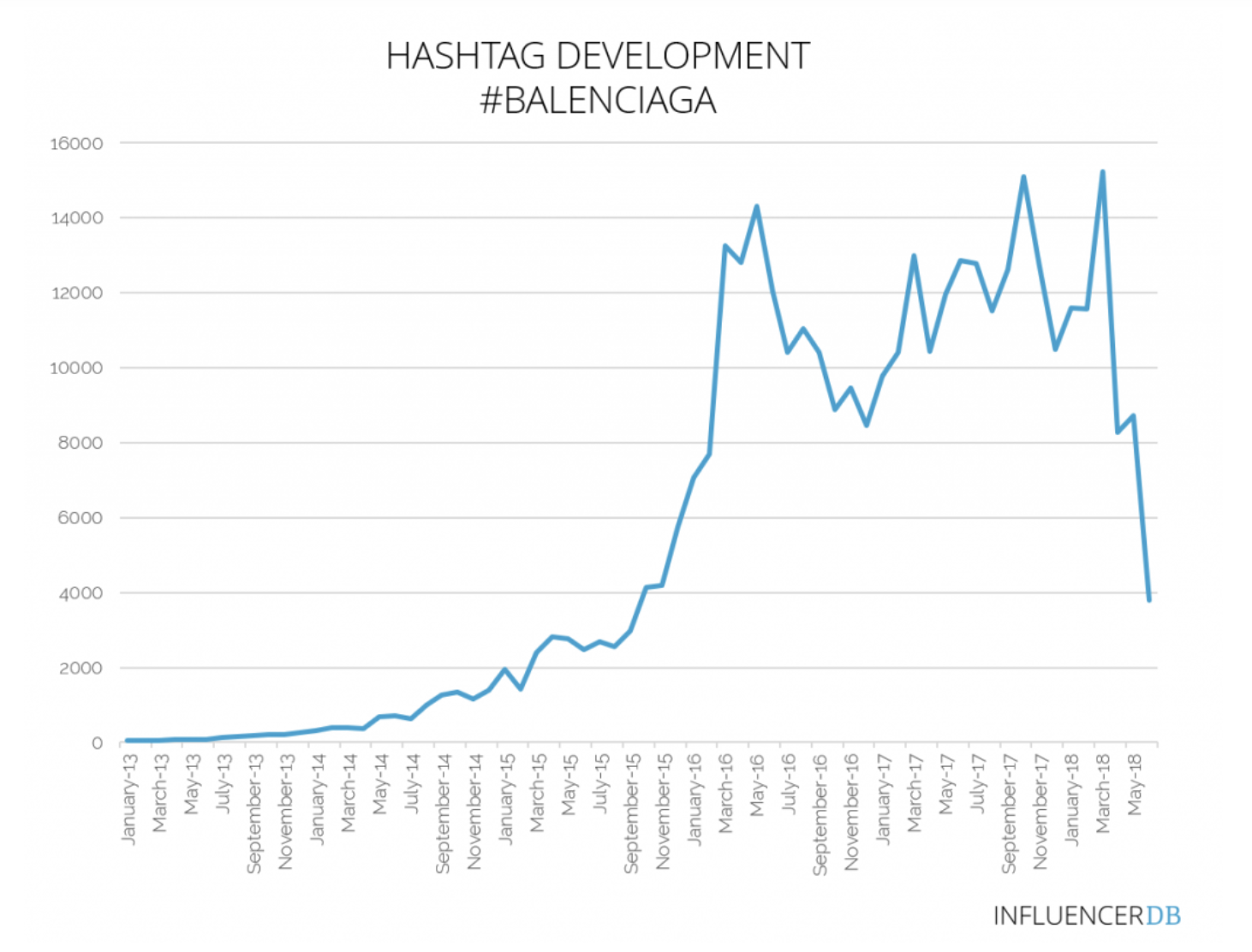Image resolution: width=1252 pixels, height=952 pixels.
Task: Click the y-axis label '10000'
Action: tap(76, 368)
